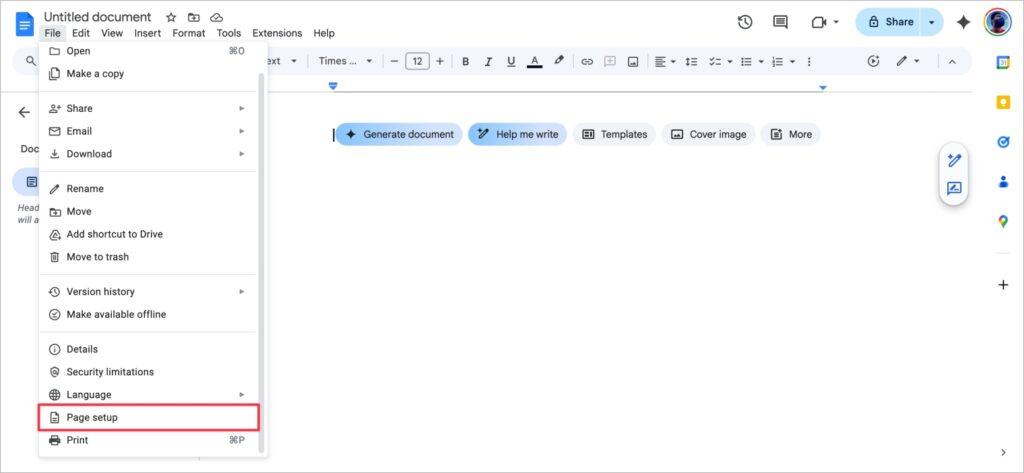Click the Share button
Viewport: 1024px width, 473px height.
point(890,22)
